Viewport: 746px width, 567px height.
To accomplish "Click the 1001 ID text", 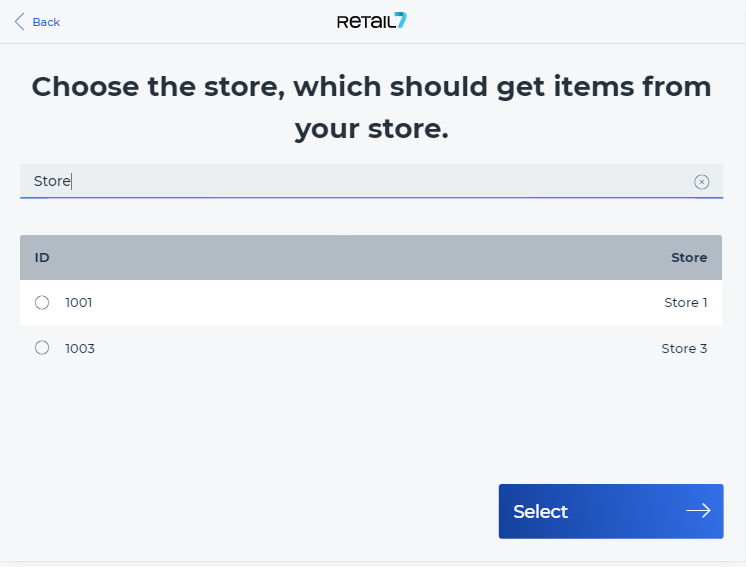I will coord(79,303).
